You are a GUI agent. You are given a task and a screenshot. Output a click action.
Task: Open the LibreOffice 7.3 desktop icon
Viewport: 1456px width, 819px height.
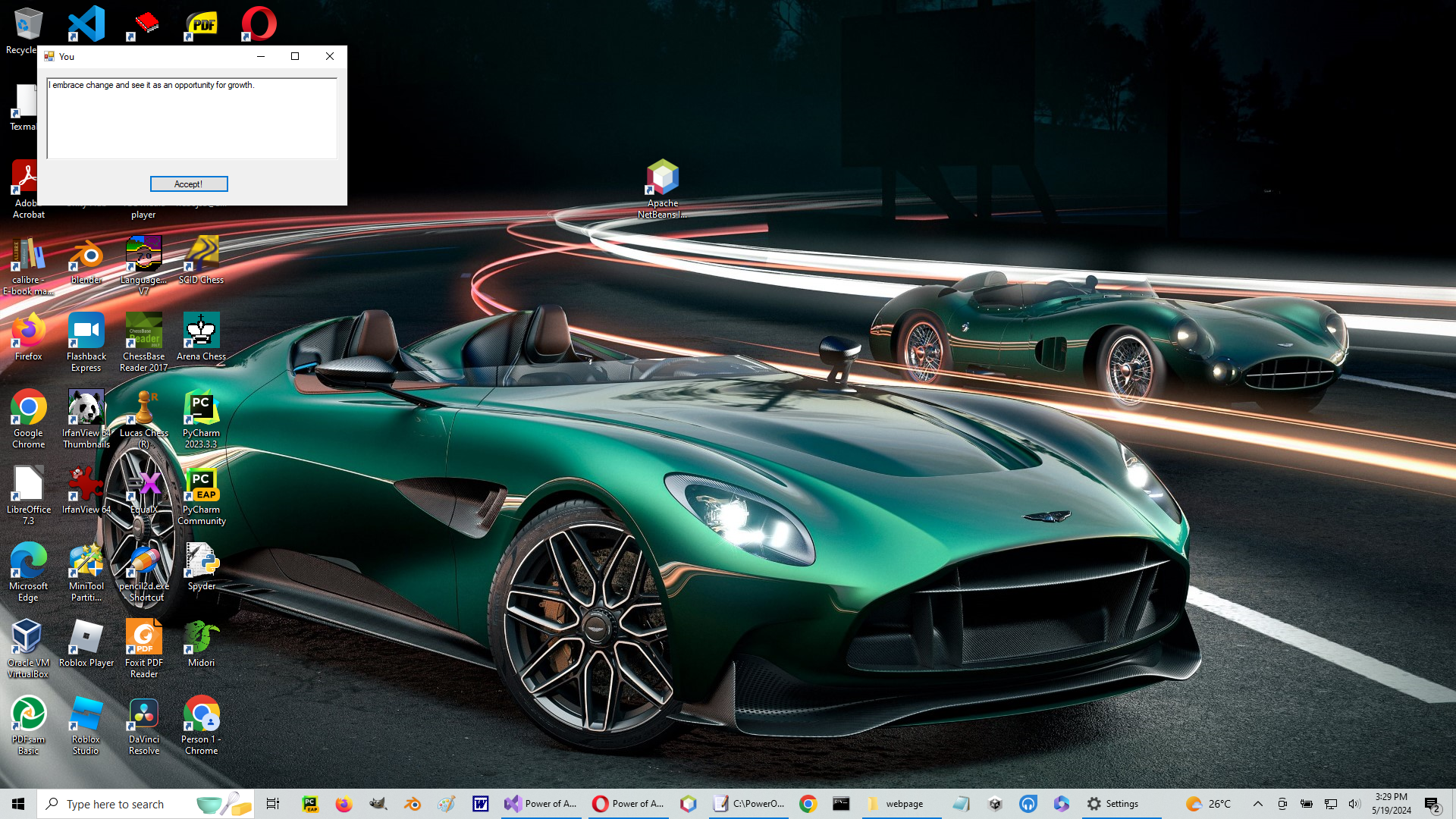[28, 495]
